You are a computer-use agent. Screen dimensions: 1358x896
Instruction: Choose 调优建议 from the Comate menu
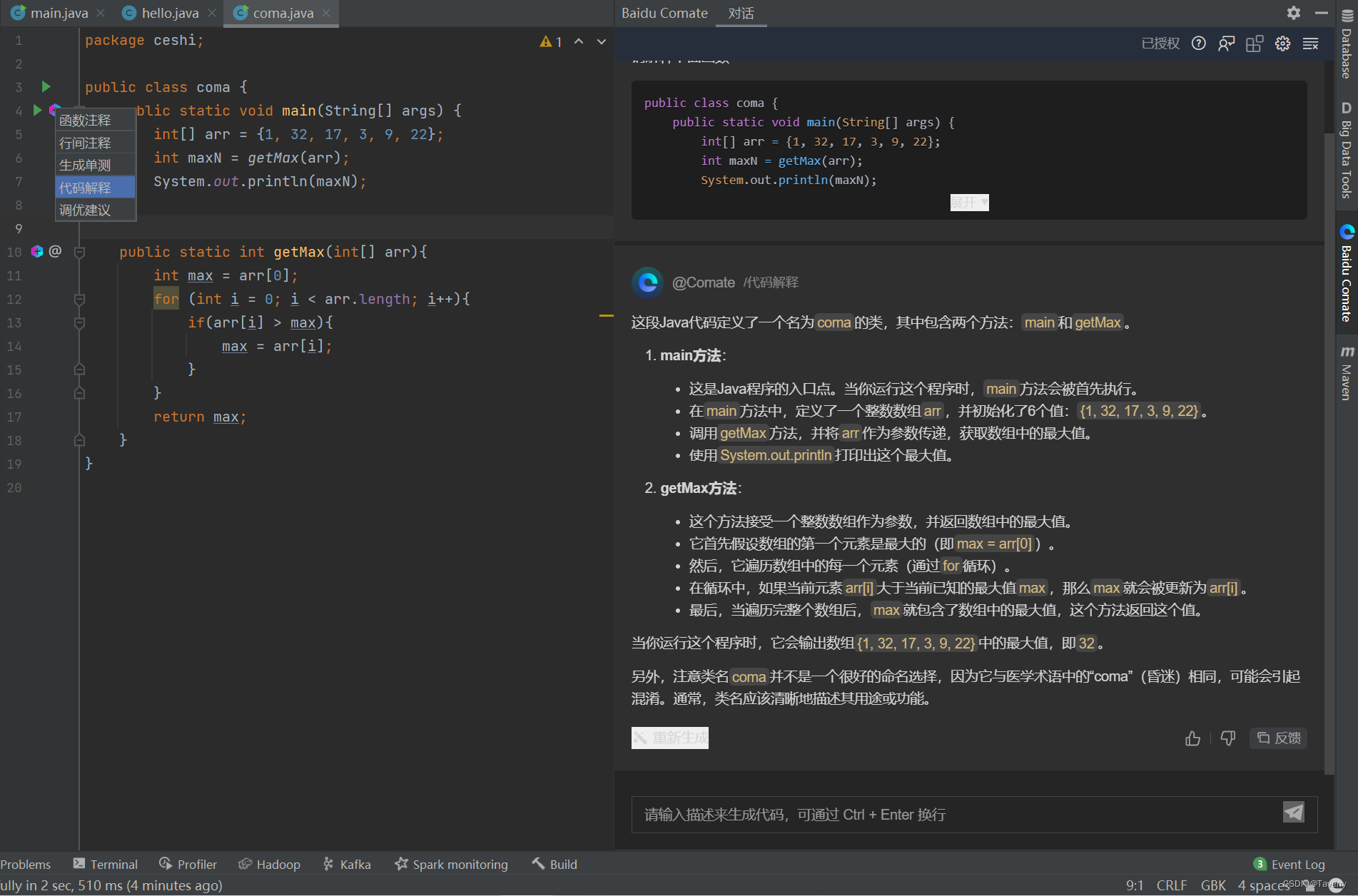(x=95, y=210)
